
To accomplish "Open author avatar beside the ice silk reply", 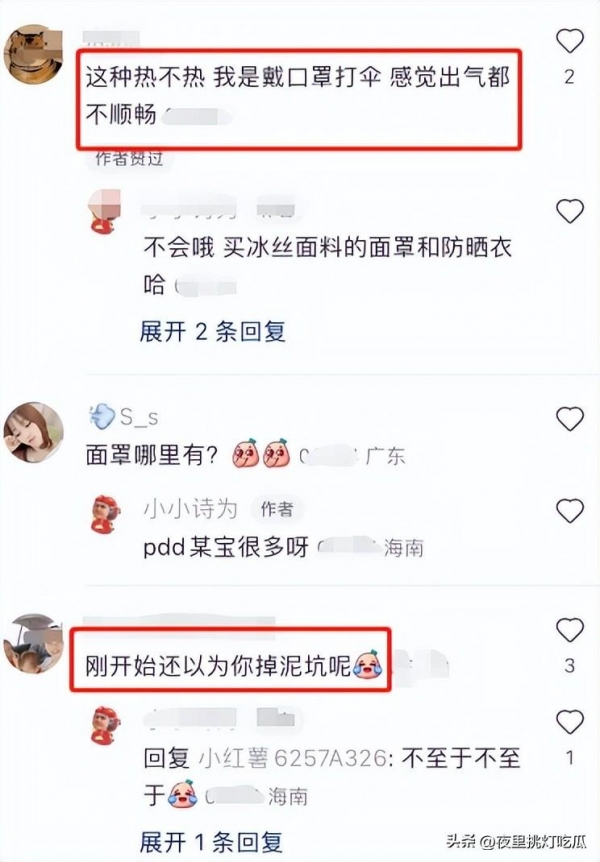I will point(104,212).
